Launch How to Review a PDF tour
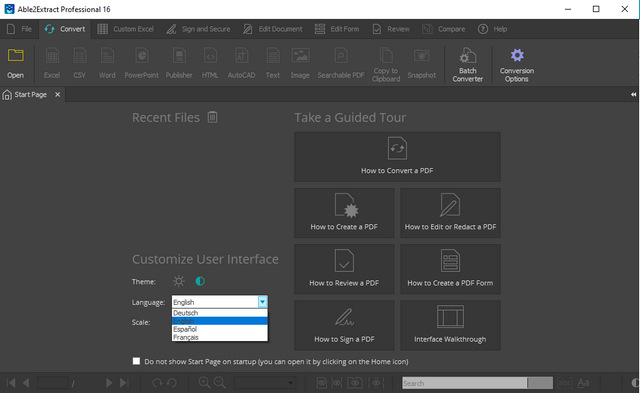640x393 pixels. [344, 269]
